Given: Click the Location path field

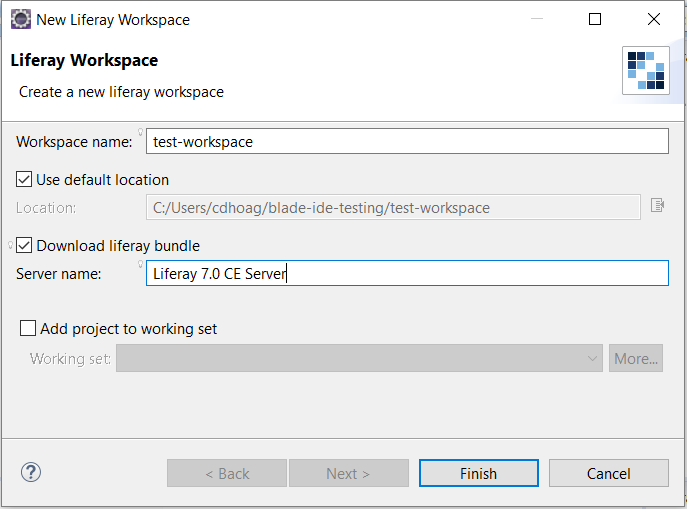Looking at the screenshot, I should [x=393, y=207].
